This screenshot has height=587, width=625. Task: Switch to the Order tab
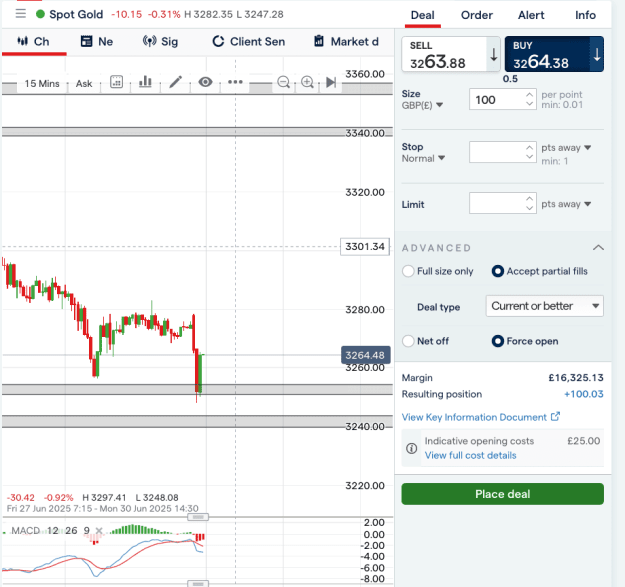pyautogui.click(x=477, y=15)
